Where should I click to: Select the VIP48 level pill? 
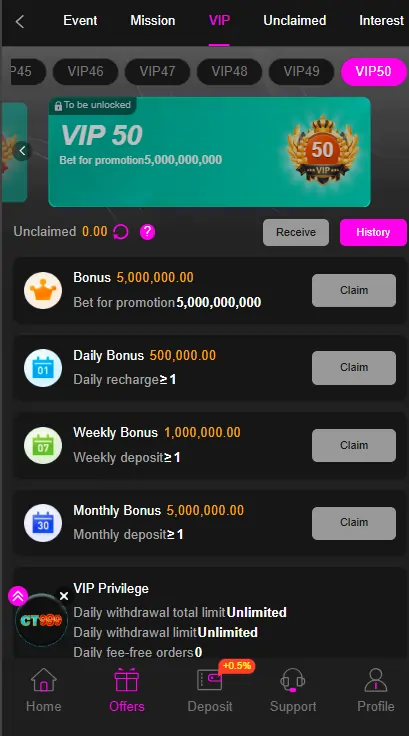[229, 72]
